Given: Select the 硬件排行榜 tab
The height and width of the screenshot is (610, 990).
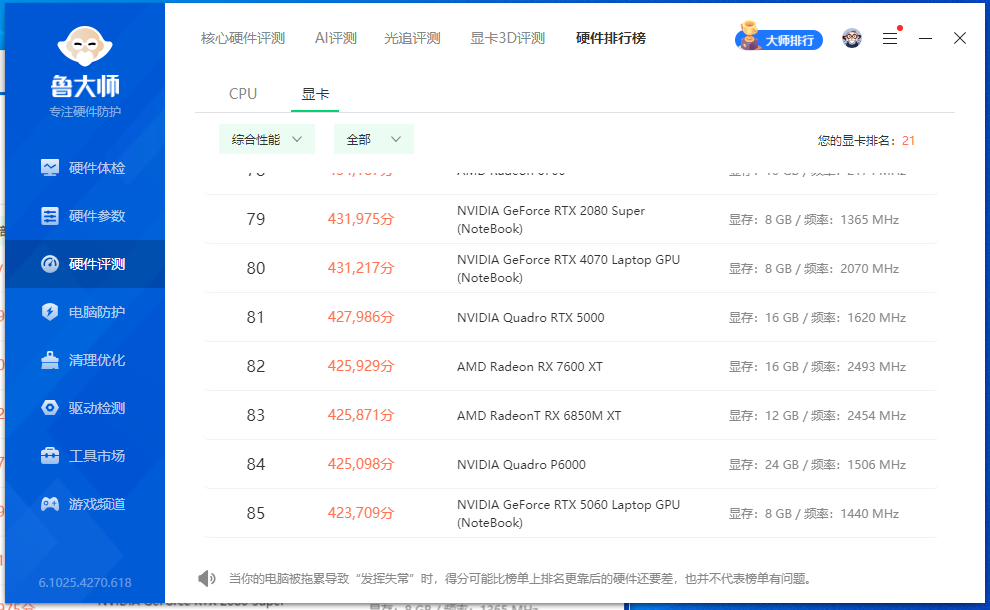Looking at the screenshot, I should coord(611,39).
